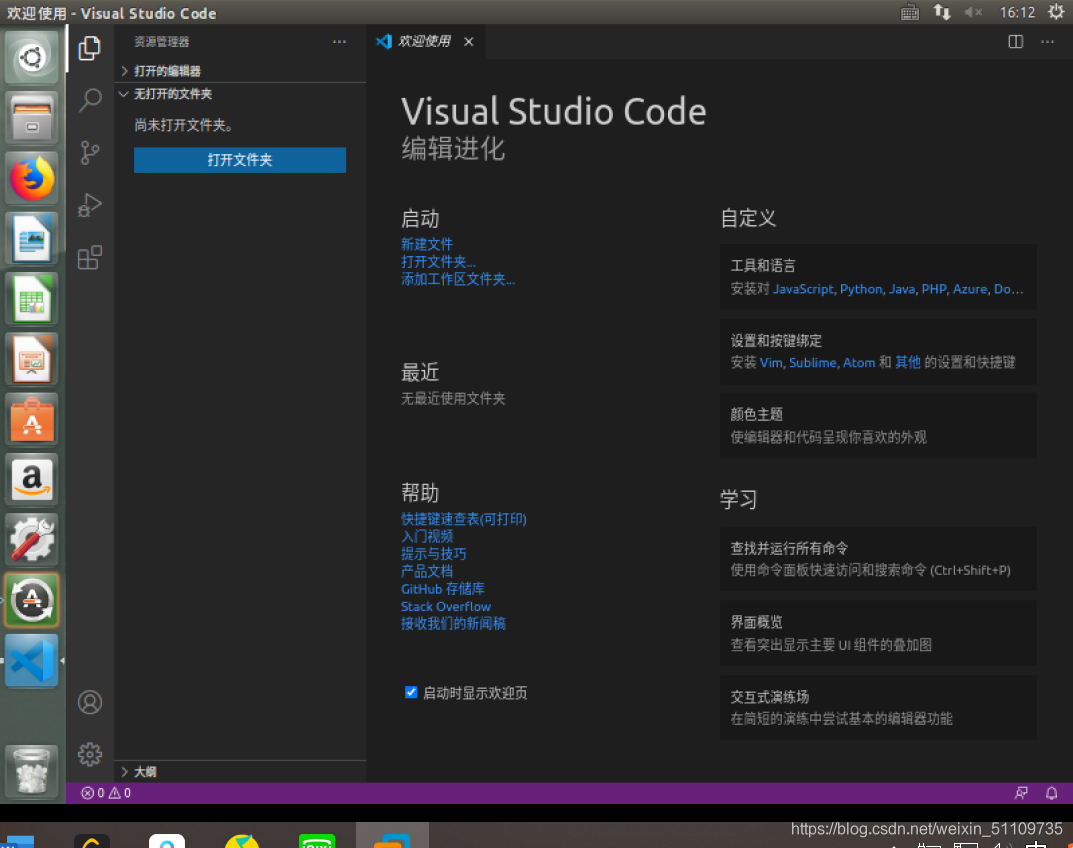
Task: Open Software Updater from dock
Action: (31, 600)
